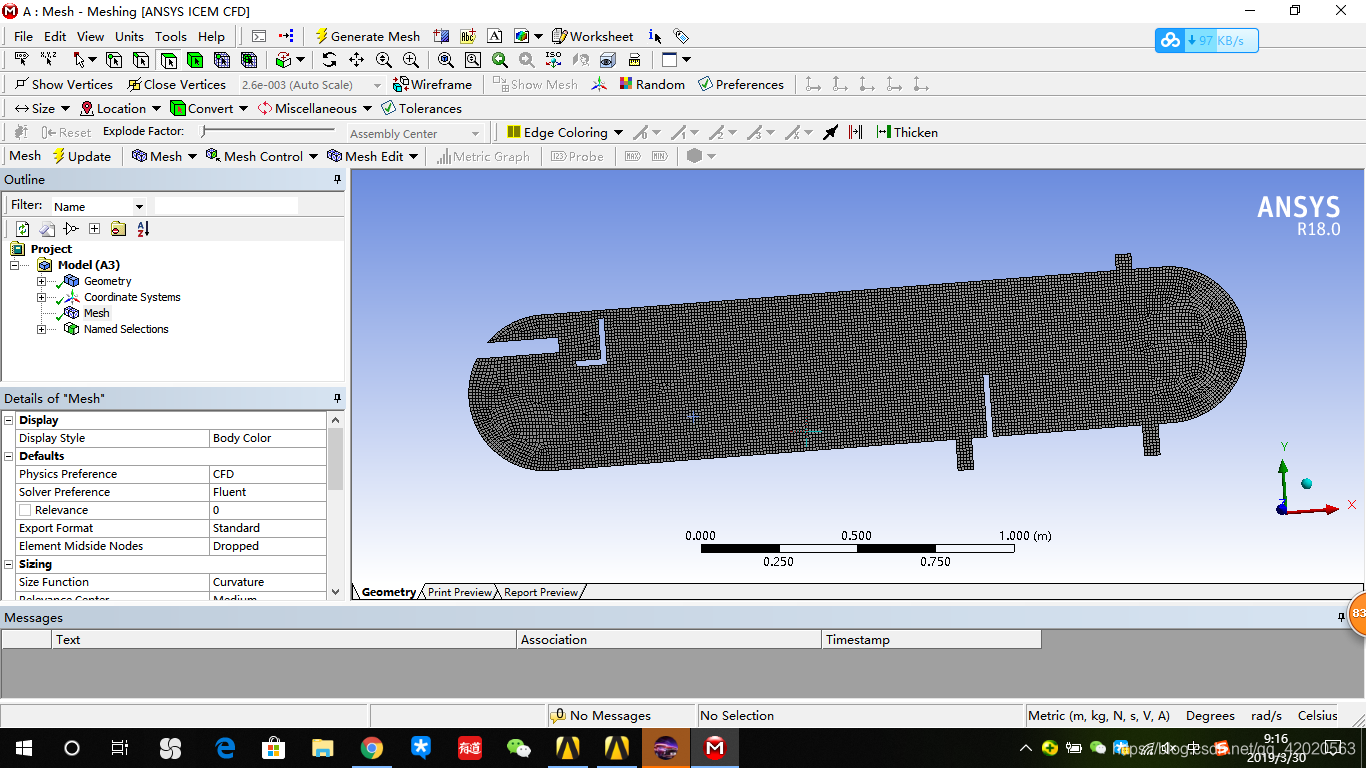Open the File menu
This screenshot has height=768, width=1366.
pyautogui.click(x=23, y=36)
